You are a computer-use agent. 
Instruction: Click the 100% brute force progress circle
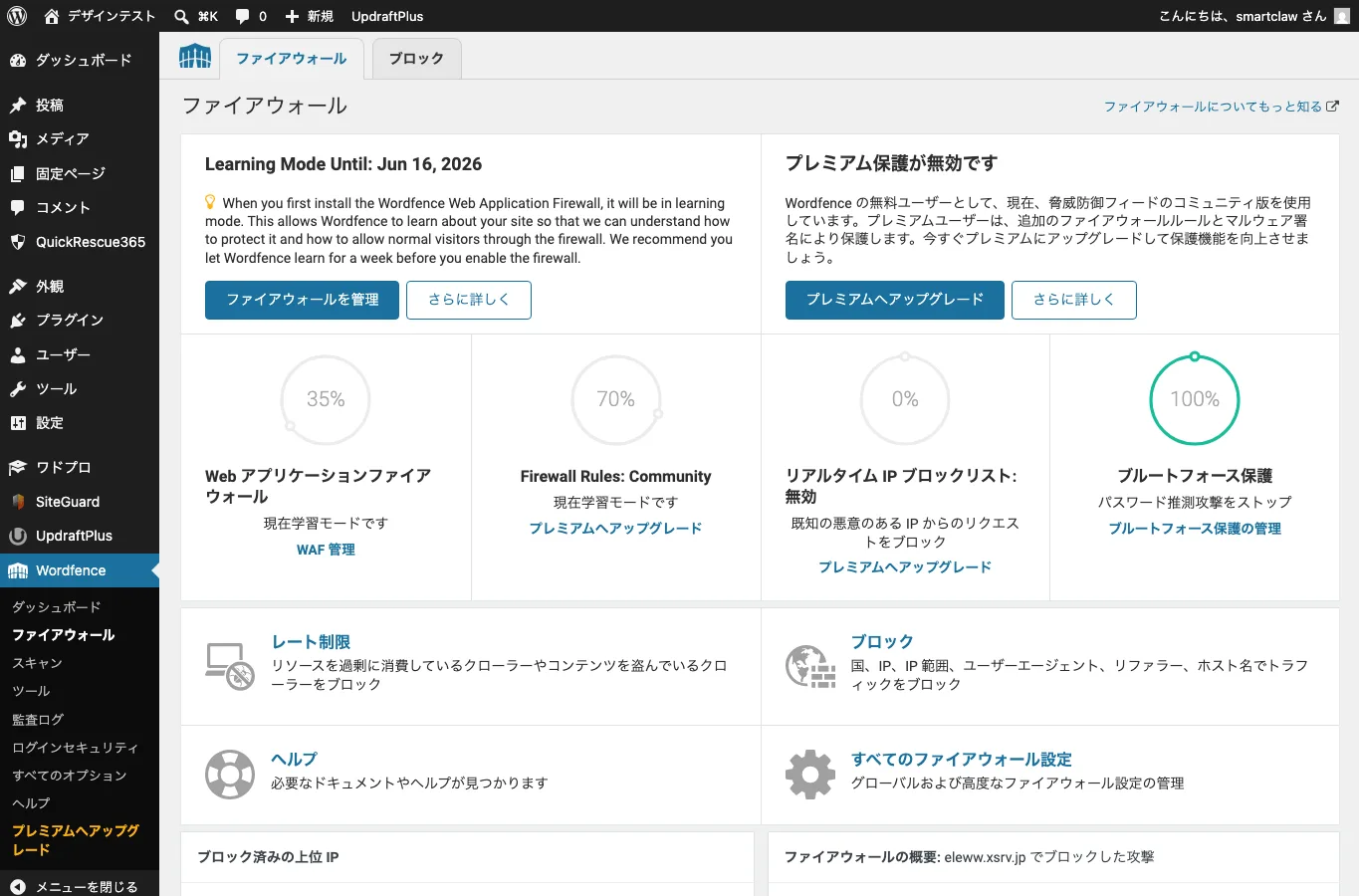(1195, 400)
